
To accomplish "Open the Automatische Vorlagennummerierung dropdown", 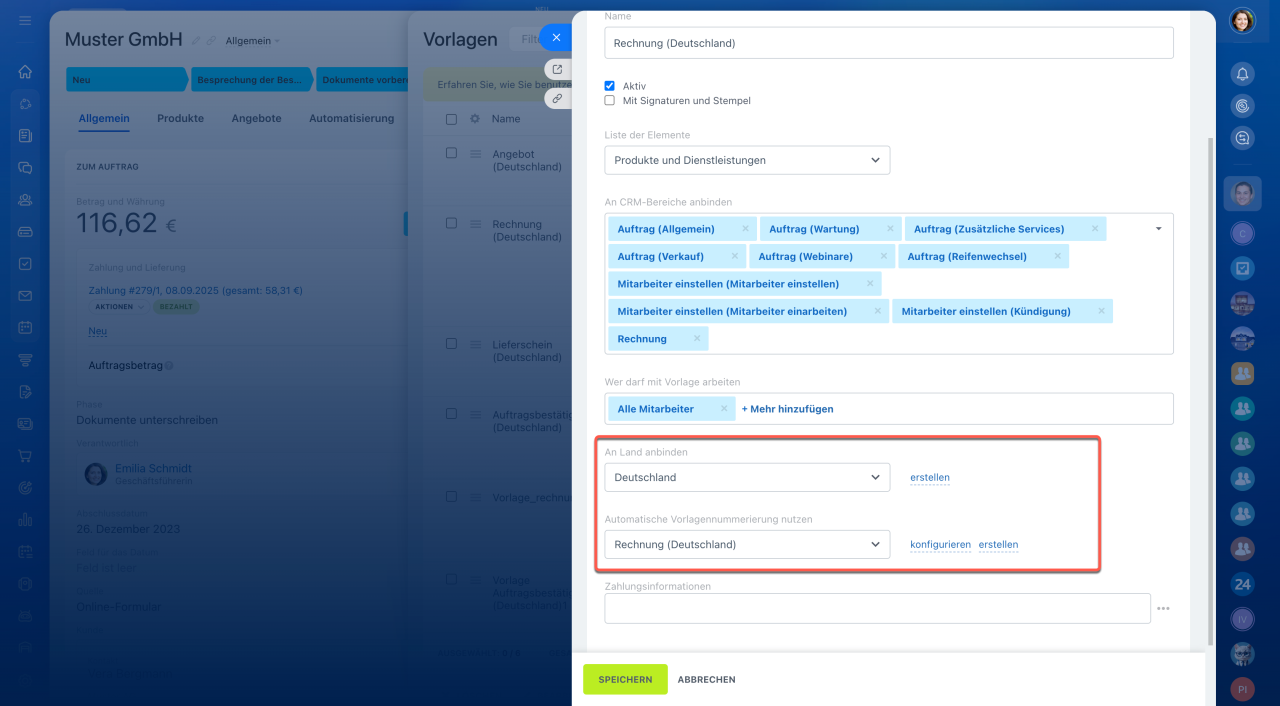I will tap(747, 545).
